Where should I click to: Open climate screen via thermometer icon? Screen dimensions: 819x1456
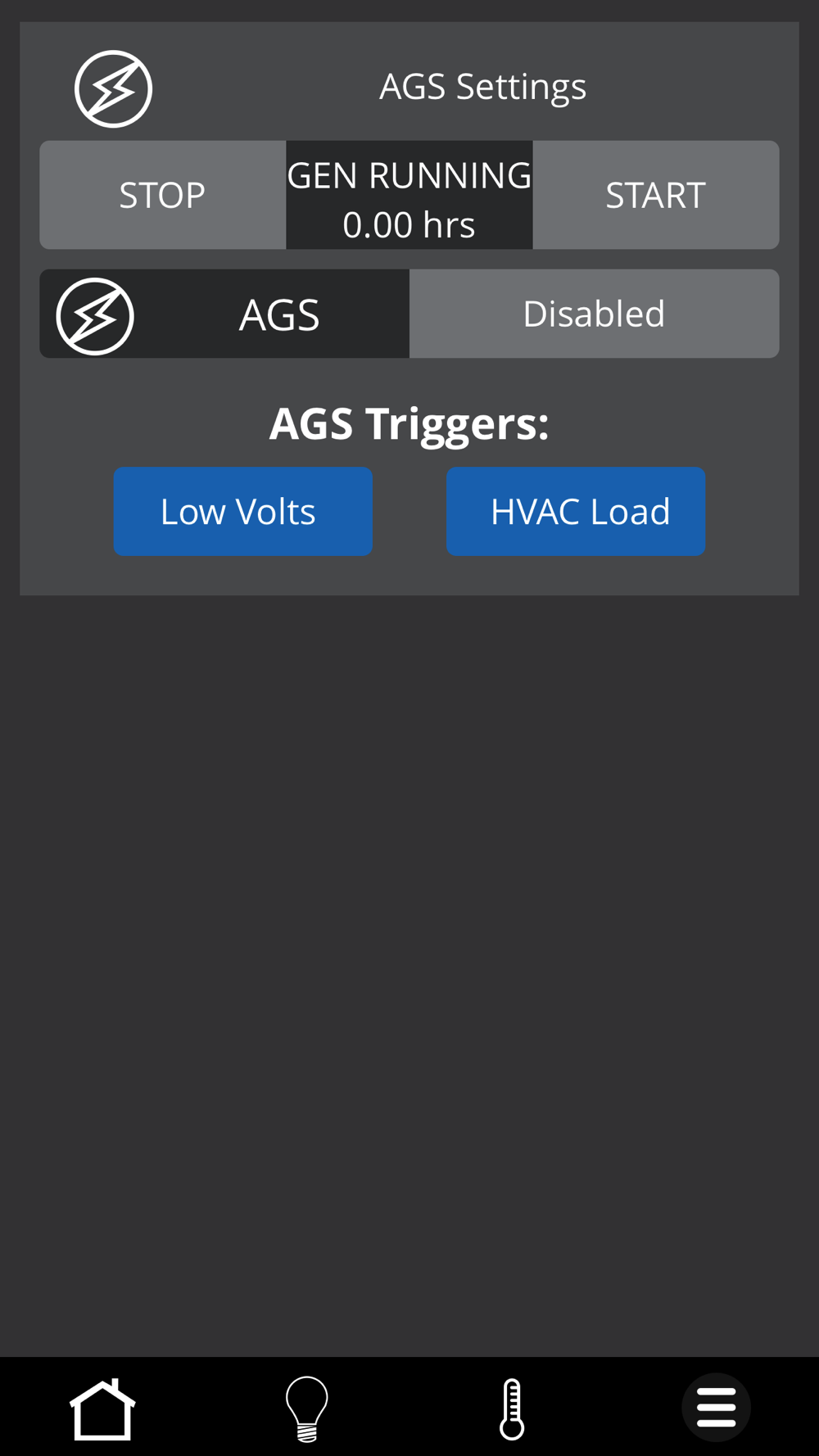[x=512, y=1409]
